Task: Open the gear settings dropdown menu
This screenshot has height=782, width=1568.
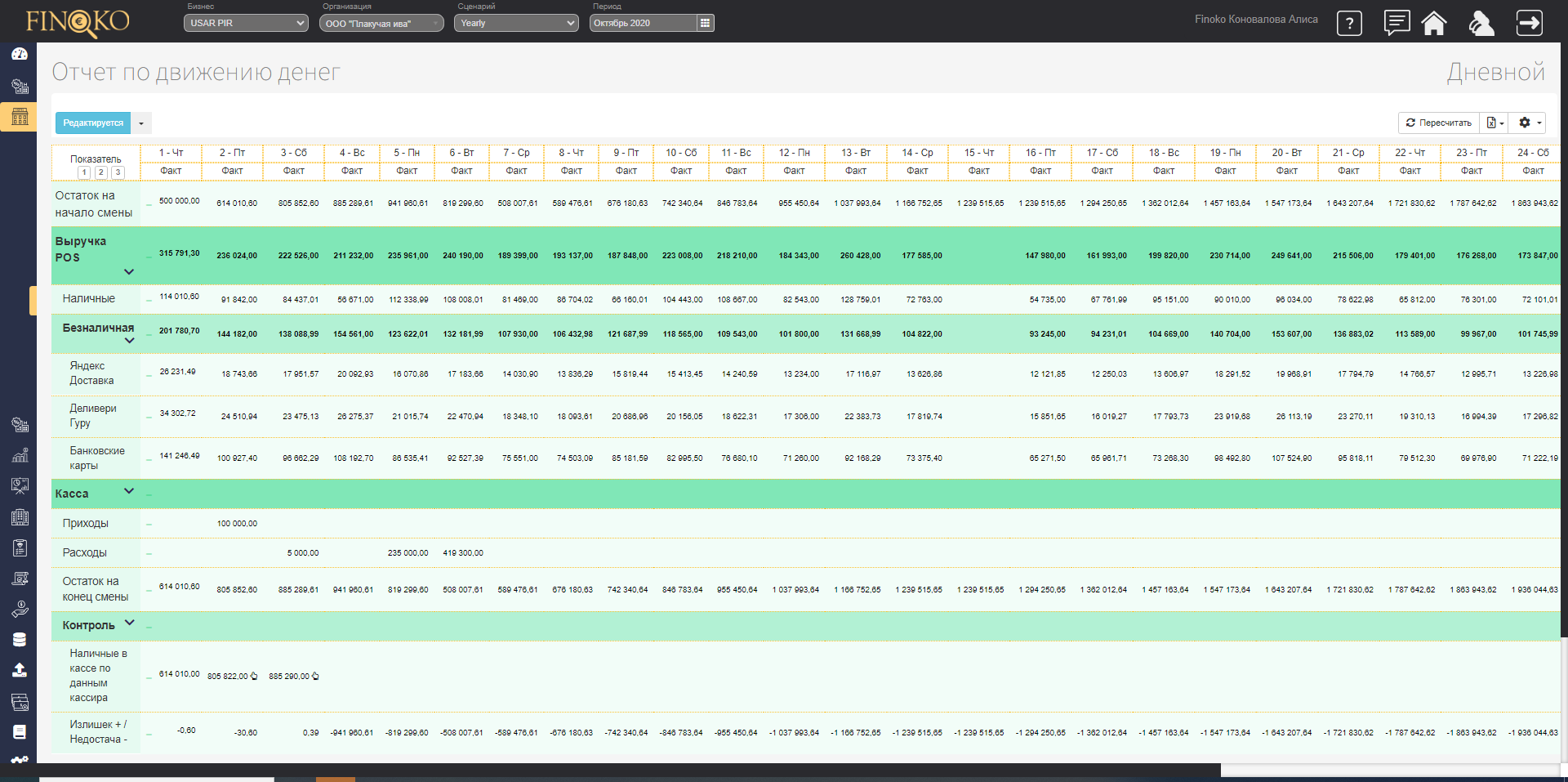Action: coord(1529,123)
